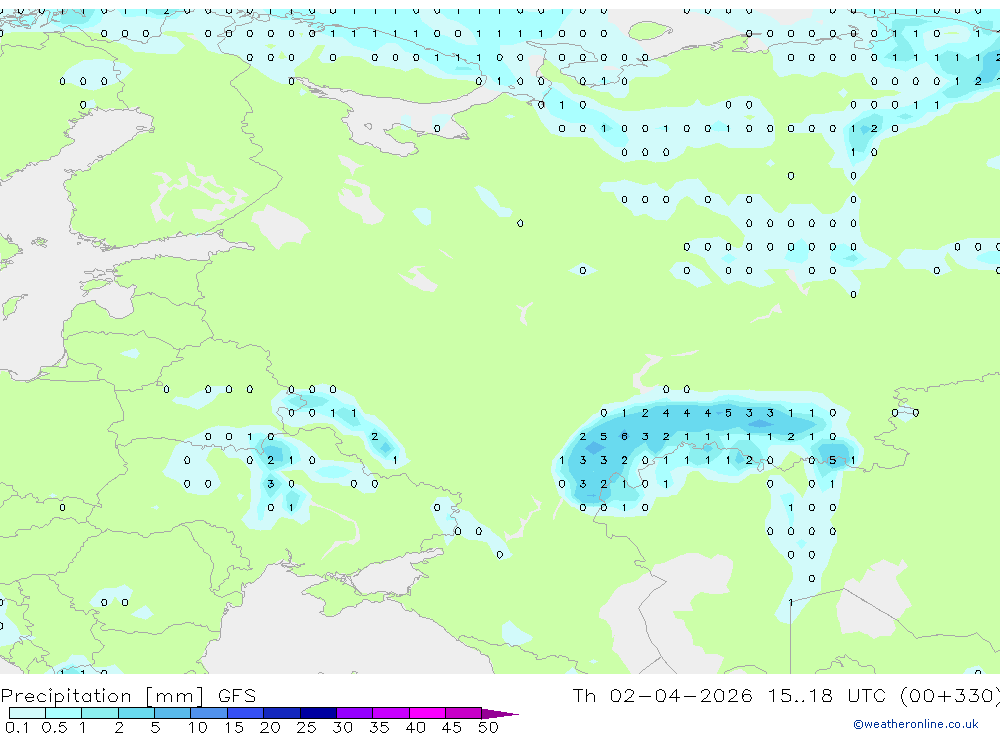Click the 0.1–0.5 mm palest cyan legend swatch
The height and width of the screenshot is (733, 1000).
(27, 713)
